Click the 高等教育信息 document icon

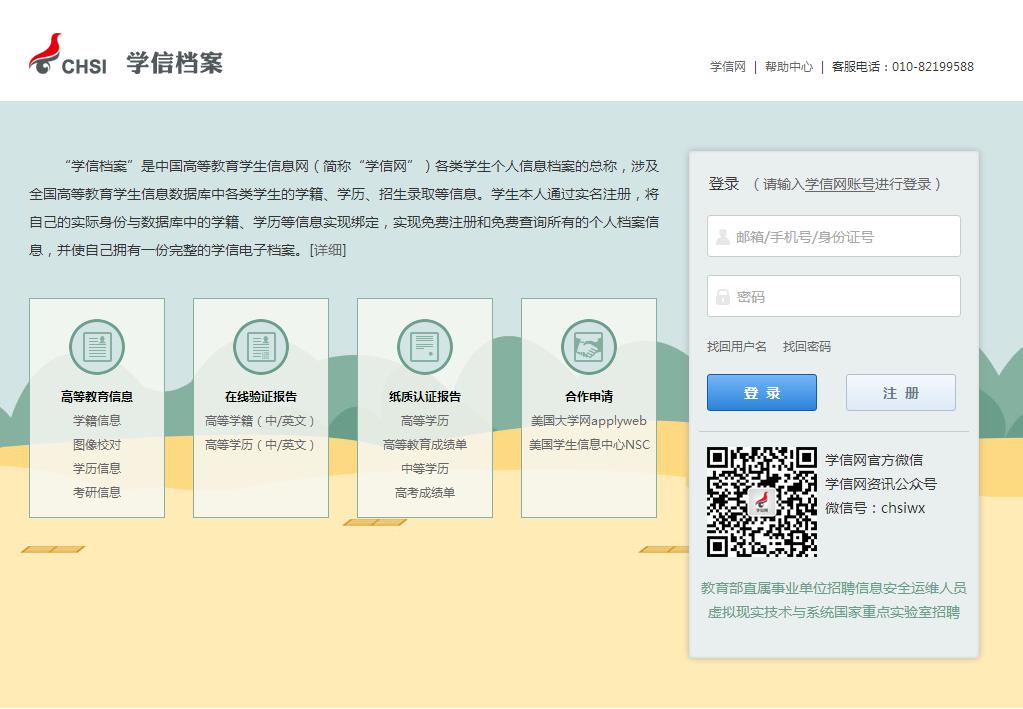click(97, 347)
